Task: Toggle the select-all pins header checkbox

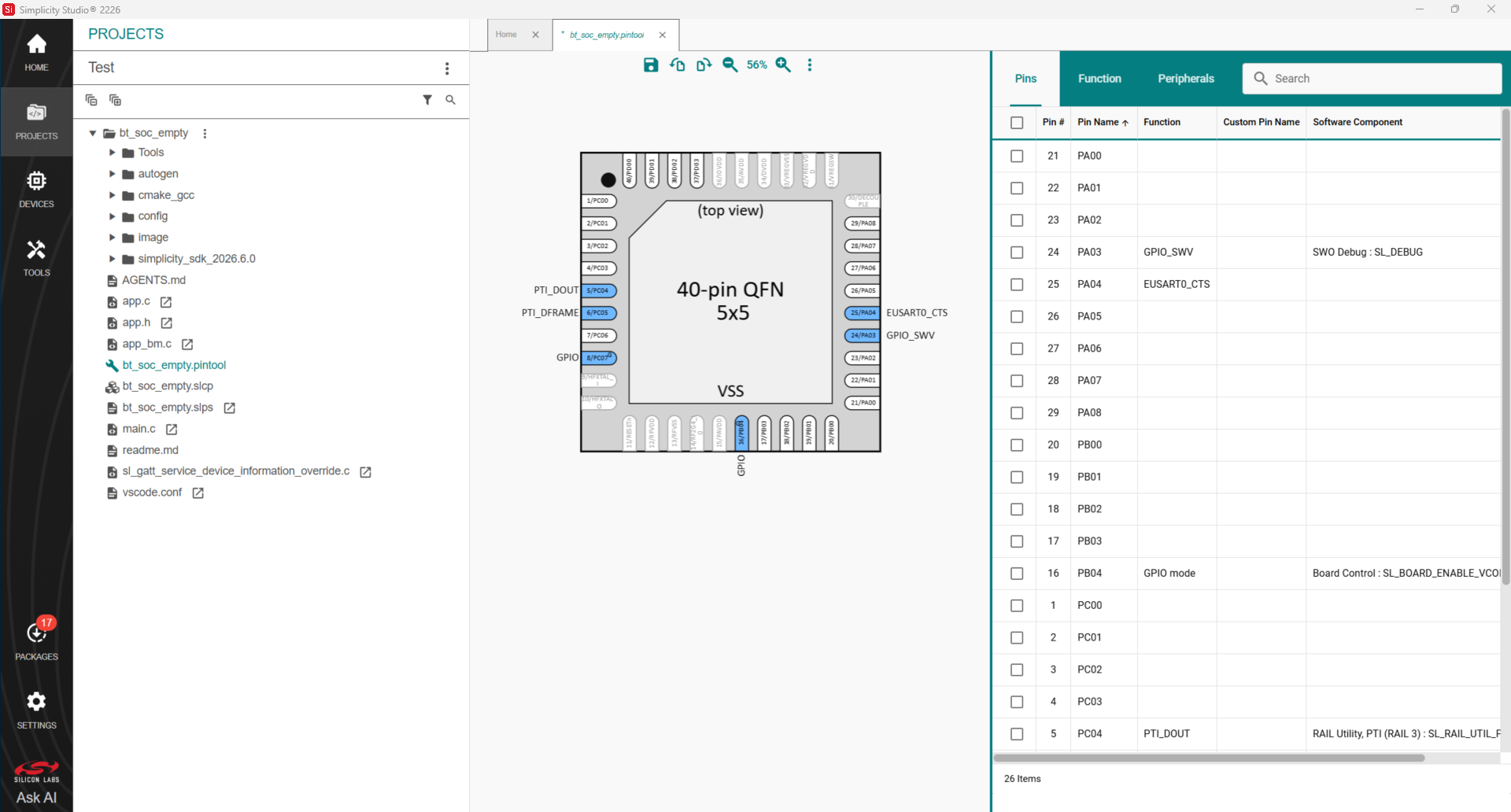Action: click(x=1017, y=123)
